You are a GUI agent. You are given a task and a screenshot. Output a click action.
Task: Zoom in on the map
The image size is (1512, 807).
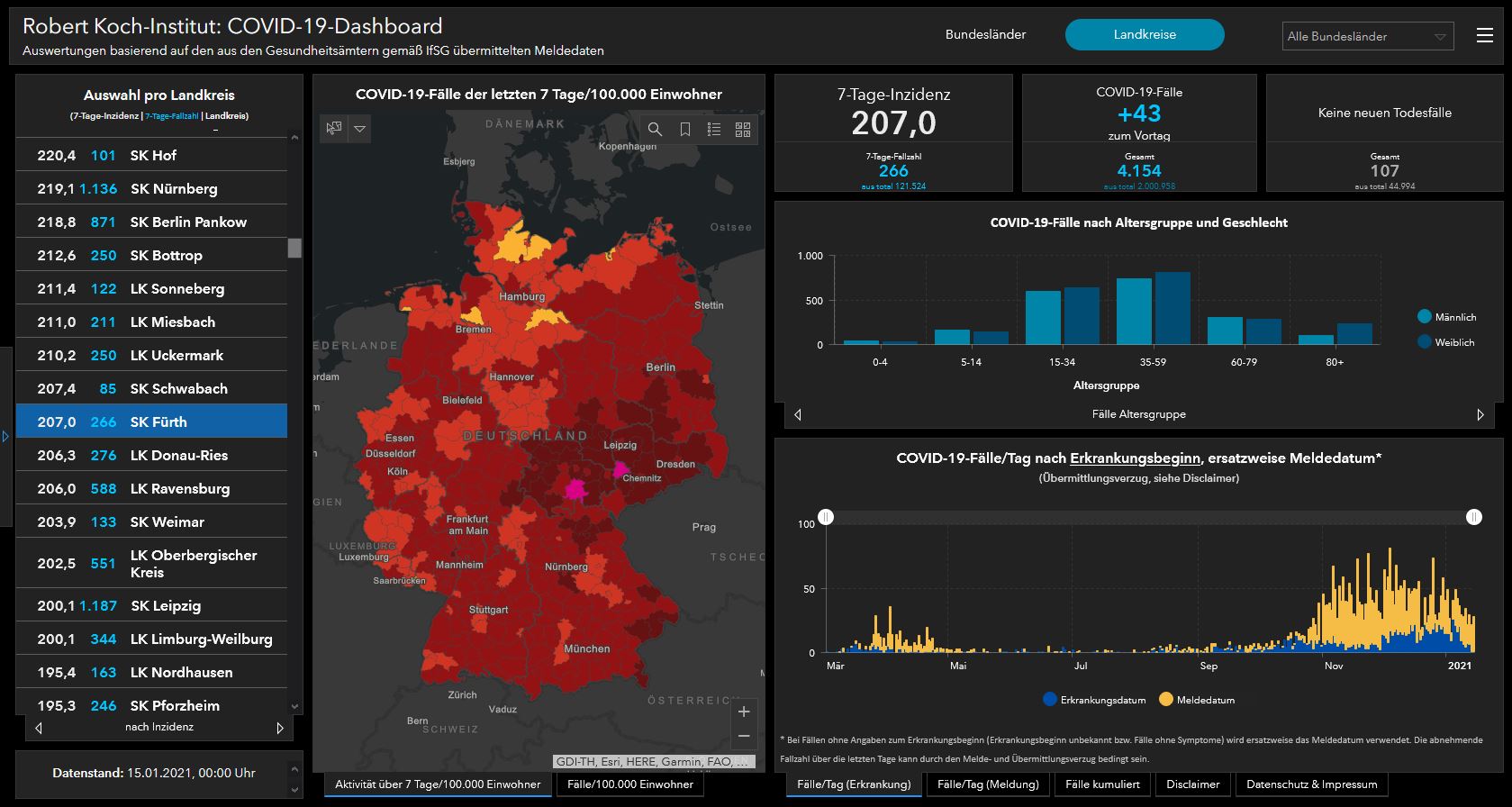pyautogui.click(x=744, y=712)
